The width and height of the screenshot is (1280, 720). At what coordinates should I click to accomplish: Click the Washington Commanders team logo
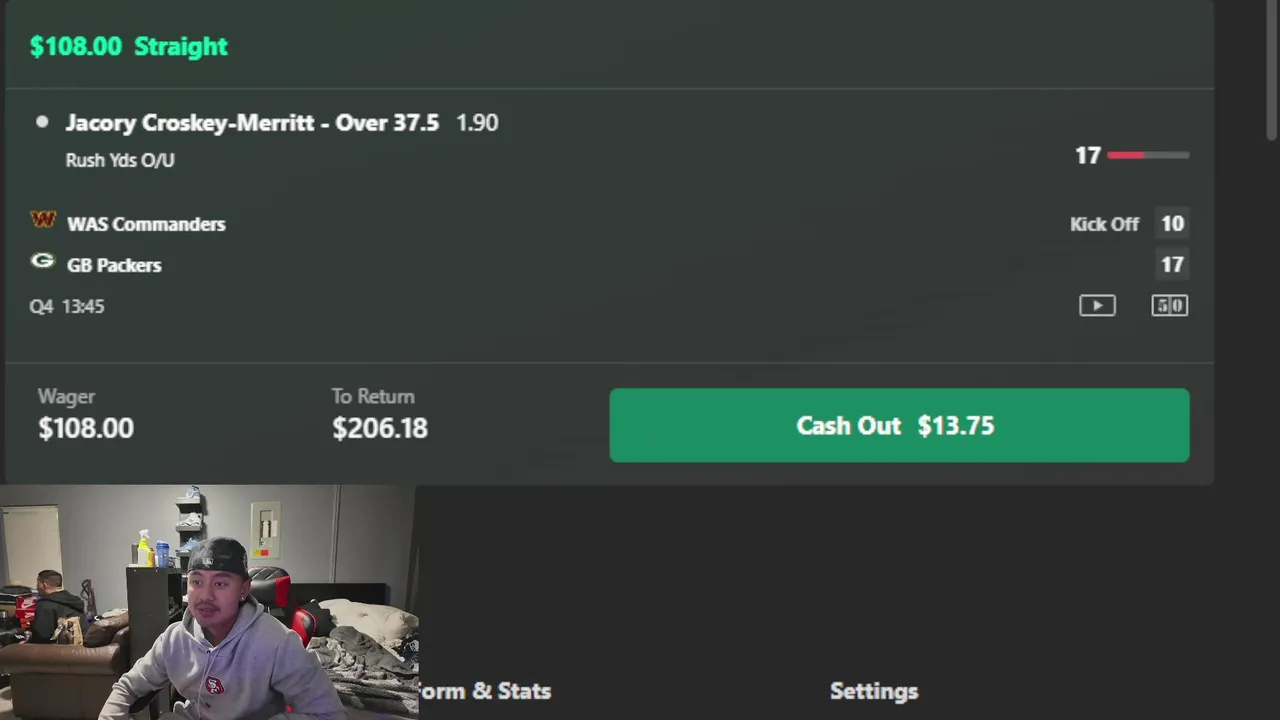[43, 220]
